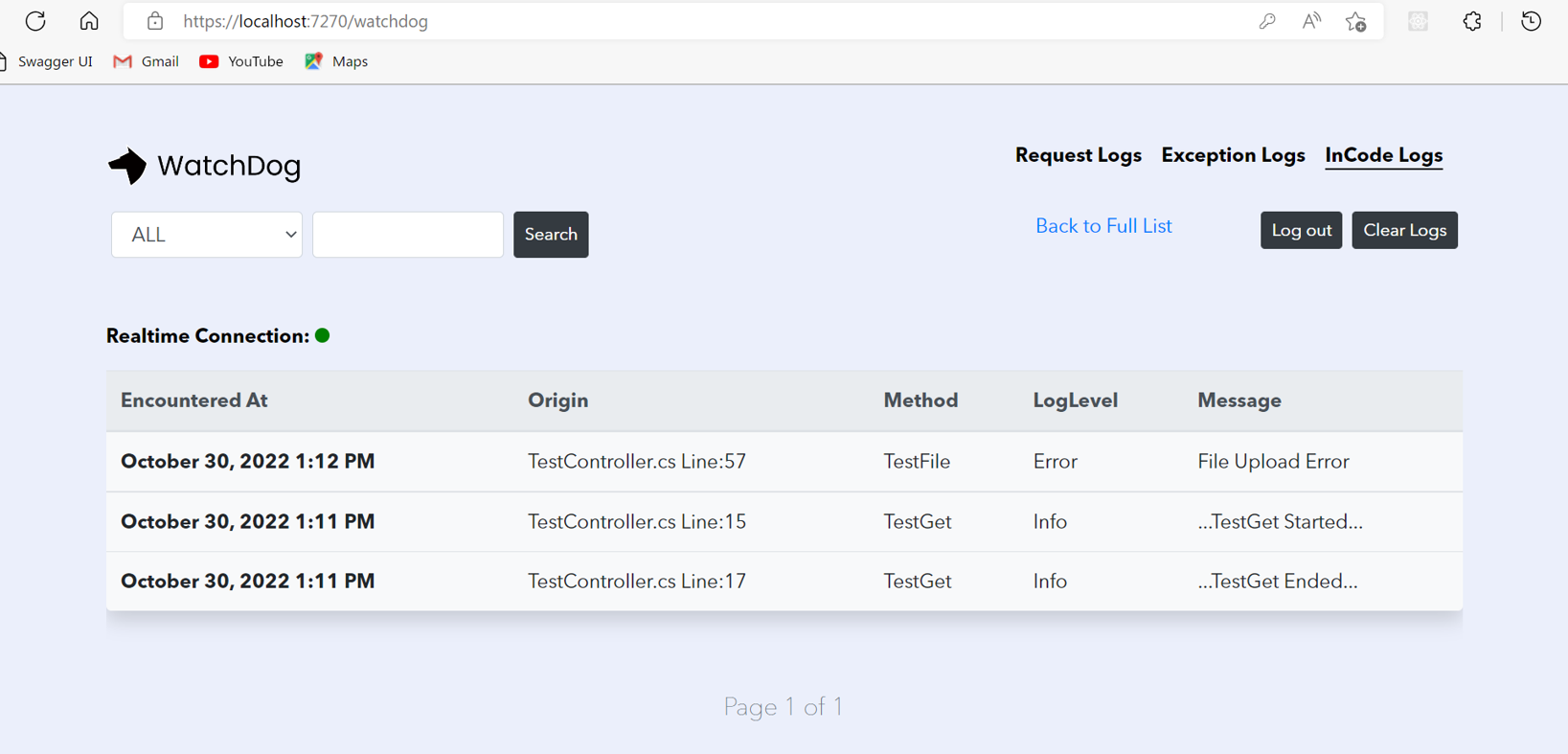Image resolution: width=1568 pixels, height=754 pixels.
Task: Click TestFile method cell
Action: (x=917, y=462)
